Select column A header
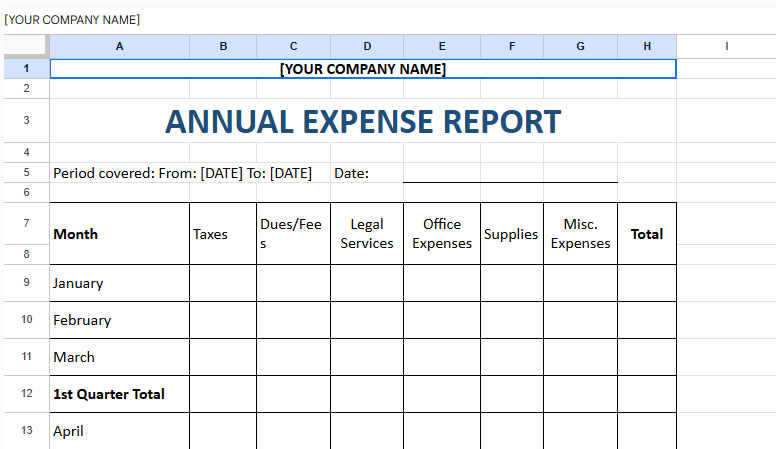The image size is (776, 449). click(x=119, y=46)
